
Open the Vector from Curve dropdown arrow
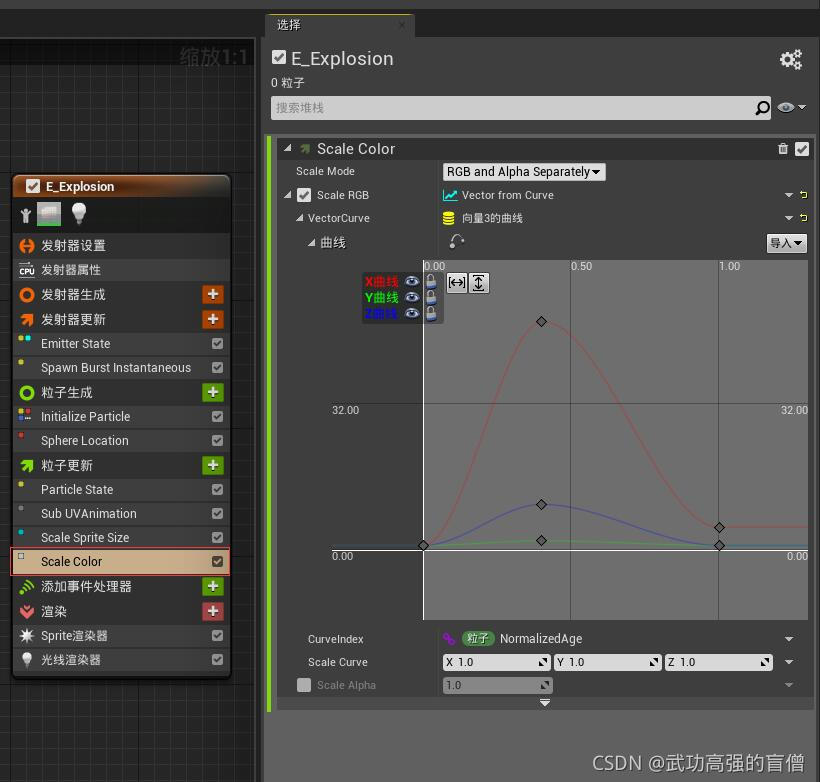pos(789,195)
